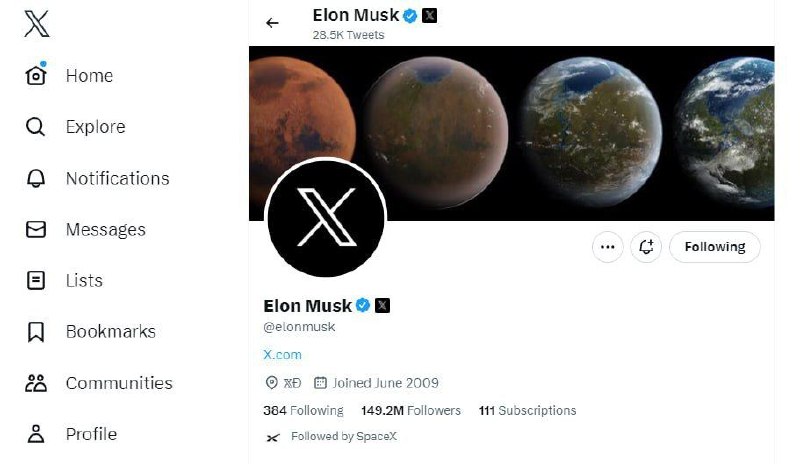The width and height of the screenshot is (800, 464).
Task: Toggle post notifications with the bell-plus button
Action: click(646, 247)
